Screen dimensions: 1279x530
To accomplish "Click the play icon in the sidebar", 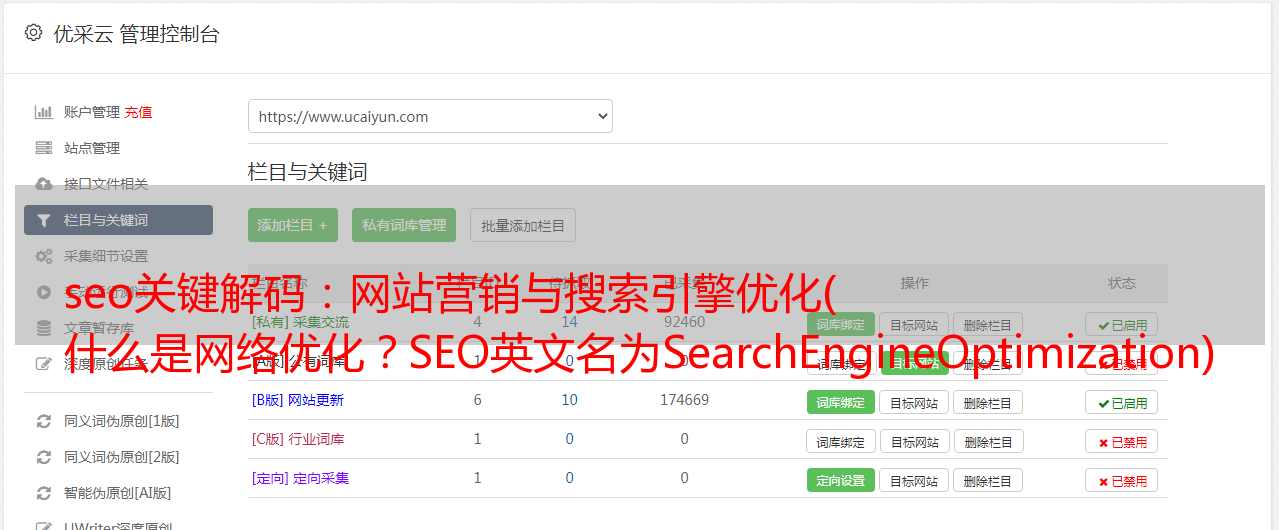I will (44, 292).
